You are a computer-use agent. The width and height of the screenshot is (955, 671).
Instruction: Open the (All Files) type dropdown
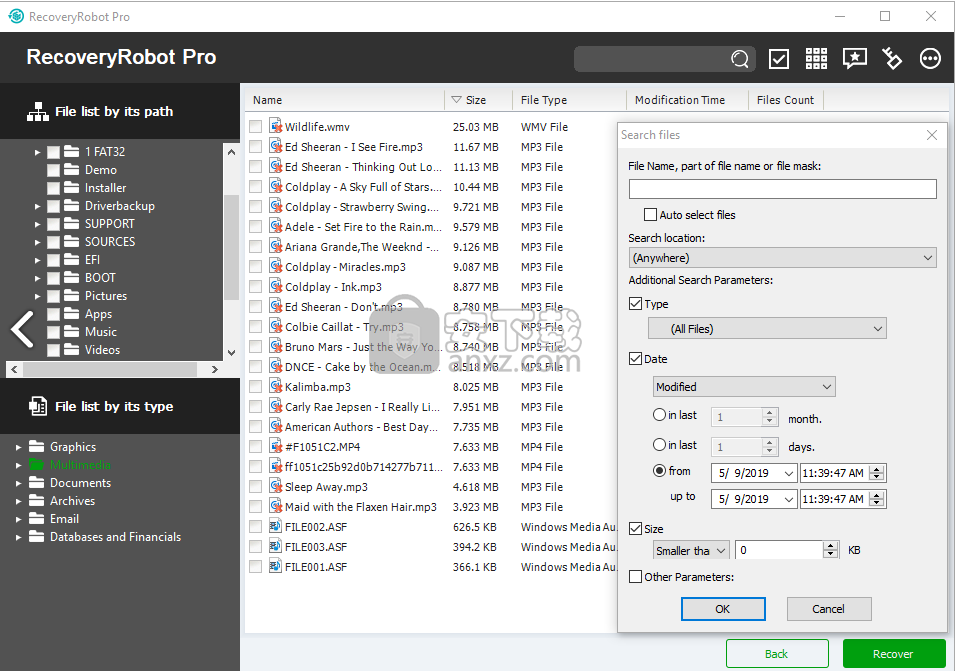tap(767, 329)
